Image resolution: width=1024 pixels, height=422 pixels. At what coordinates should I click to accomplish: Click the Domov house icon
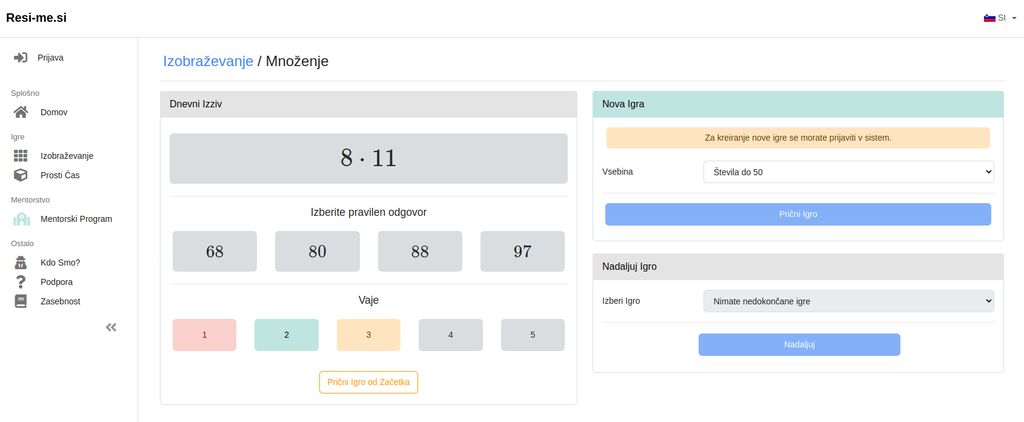coord(21,112)
